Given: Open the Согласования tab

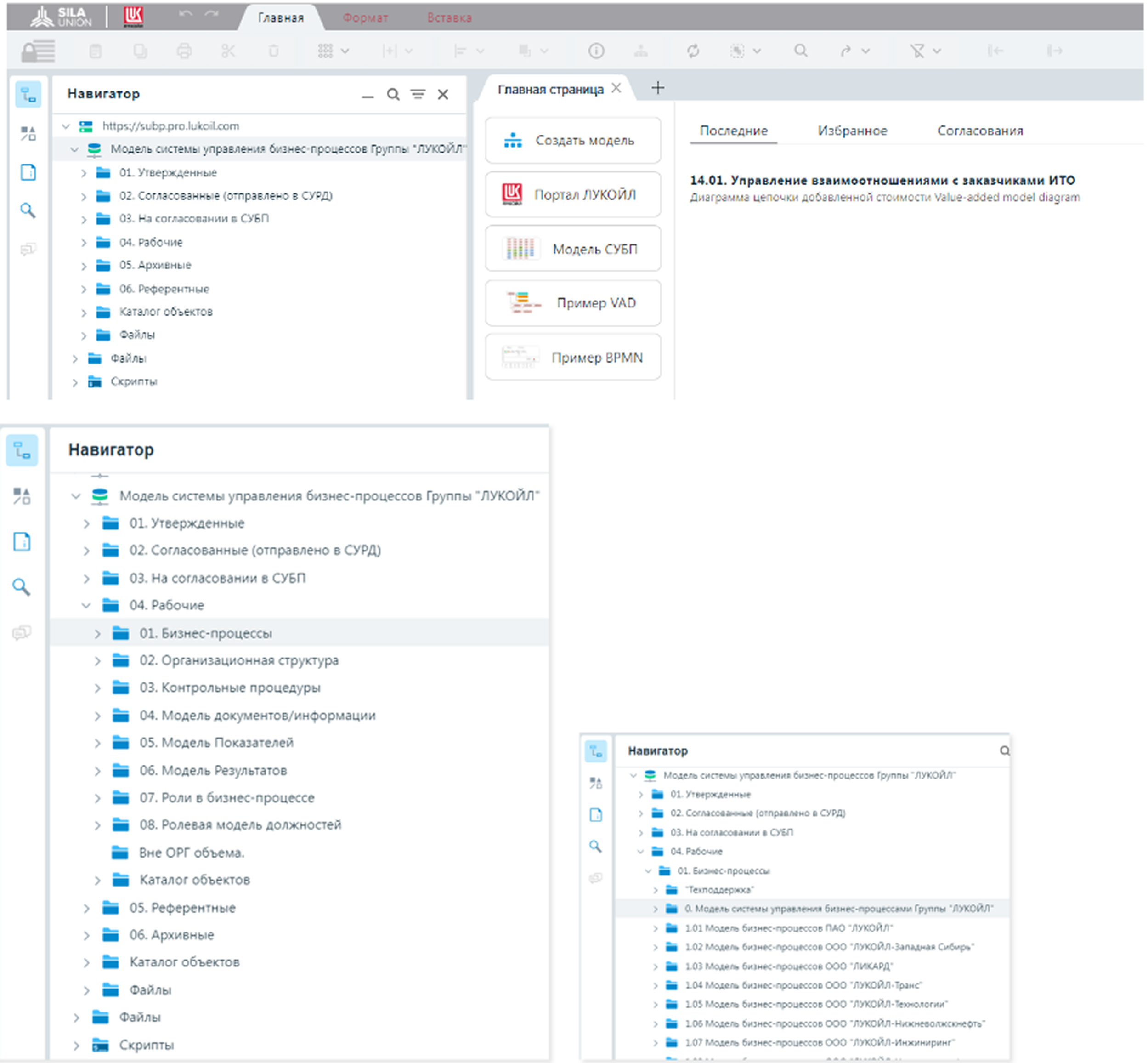Looking at the screenshot, I should pos(979,131).
